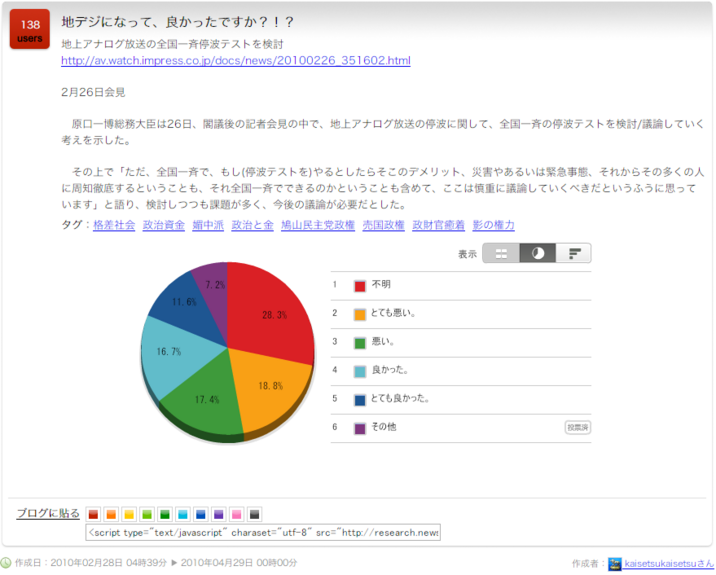Pick the yellow blog widget color swatch
Viewport: 716px width, 575px height.
(x=129, y=514)
